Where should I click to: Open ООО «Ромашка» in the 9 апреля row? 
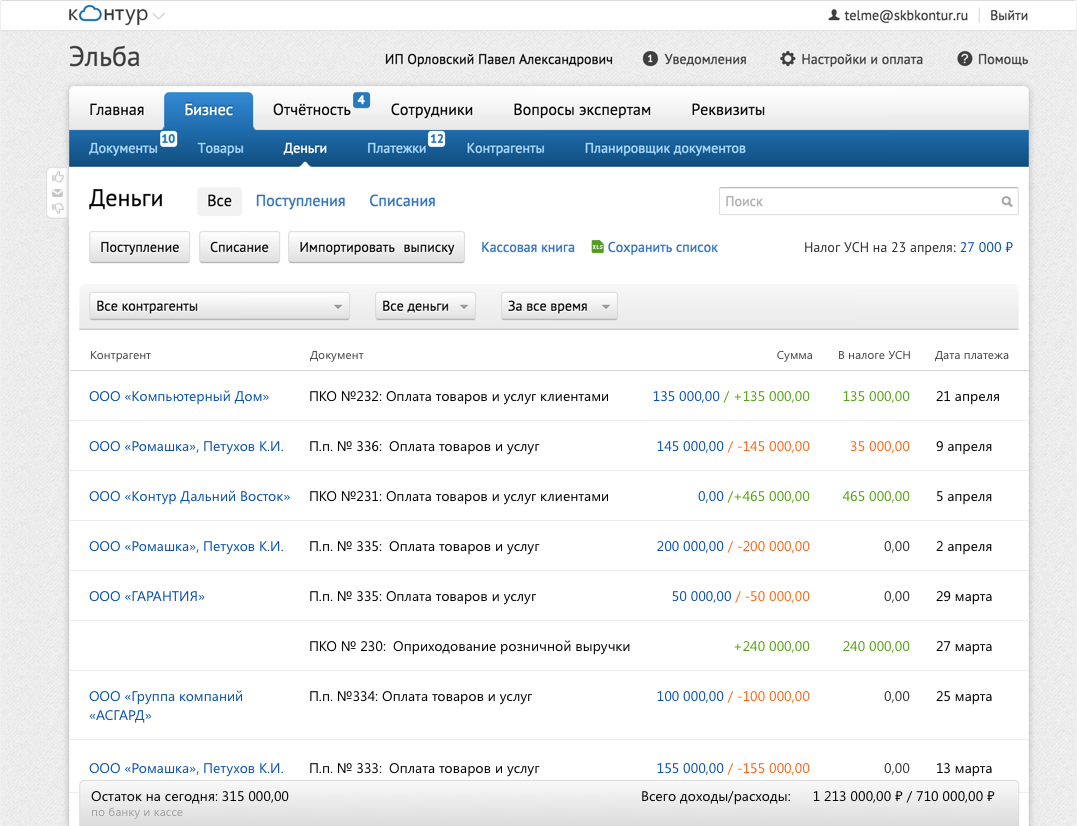[186, 446]
